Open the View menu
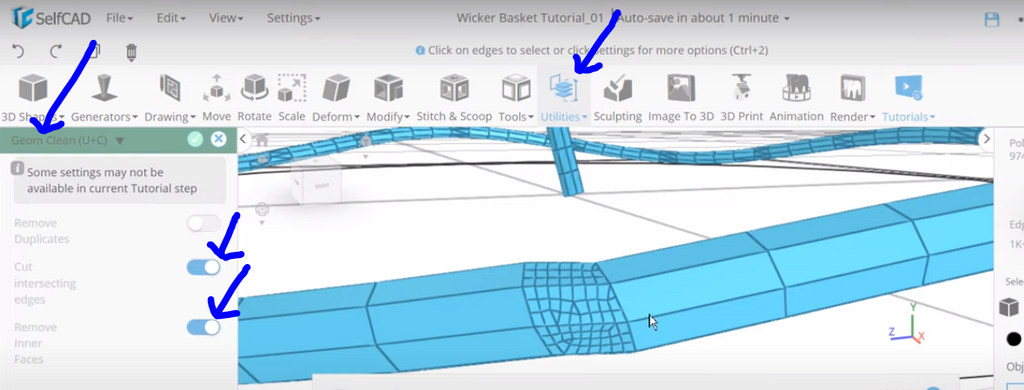1024x390 pixels. point(227,18)
